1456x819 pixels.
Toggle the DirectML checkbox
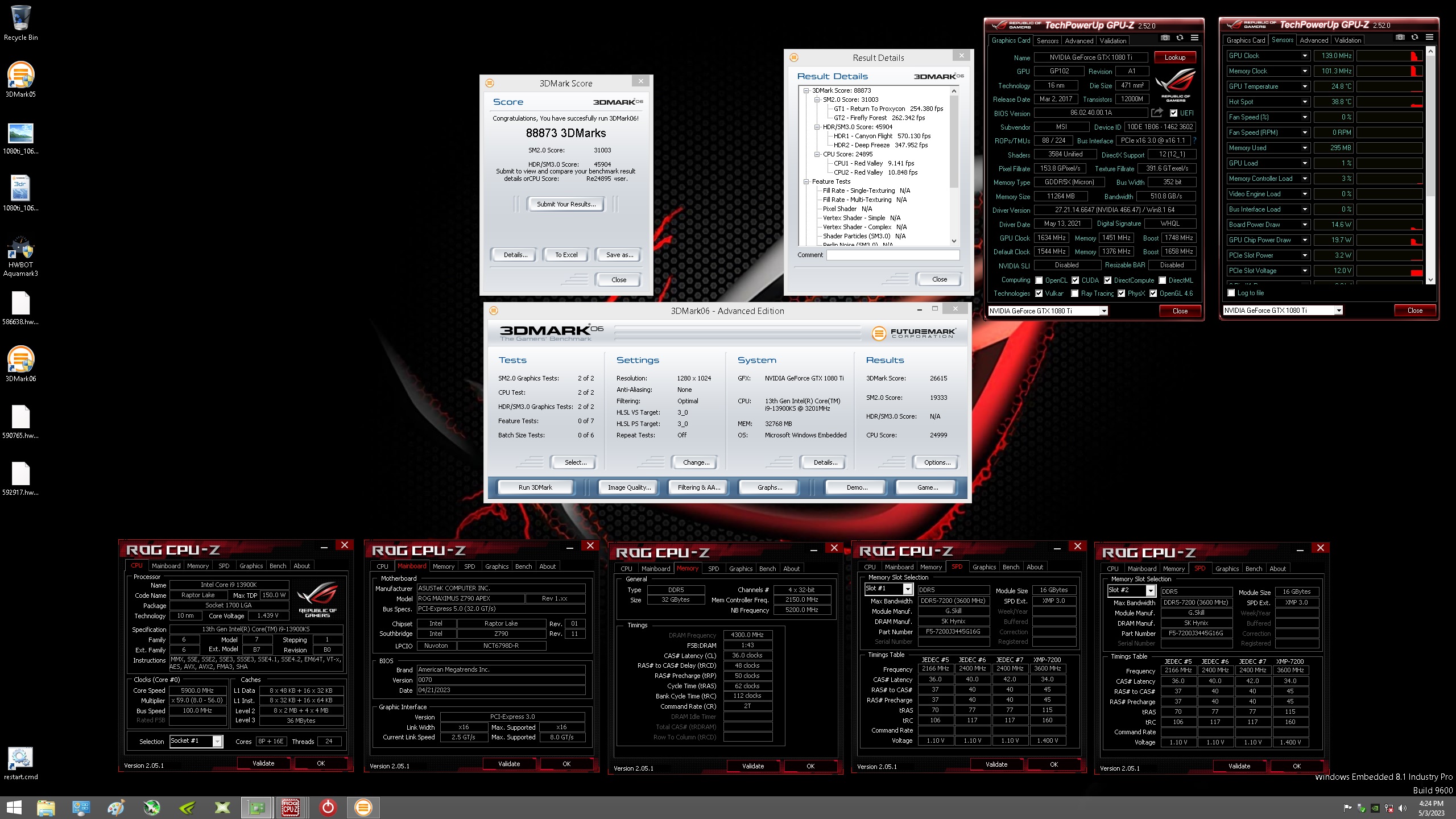click(1163, 280)
